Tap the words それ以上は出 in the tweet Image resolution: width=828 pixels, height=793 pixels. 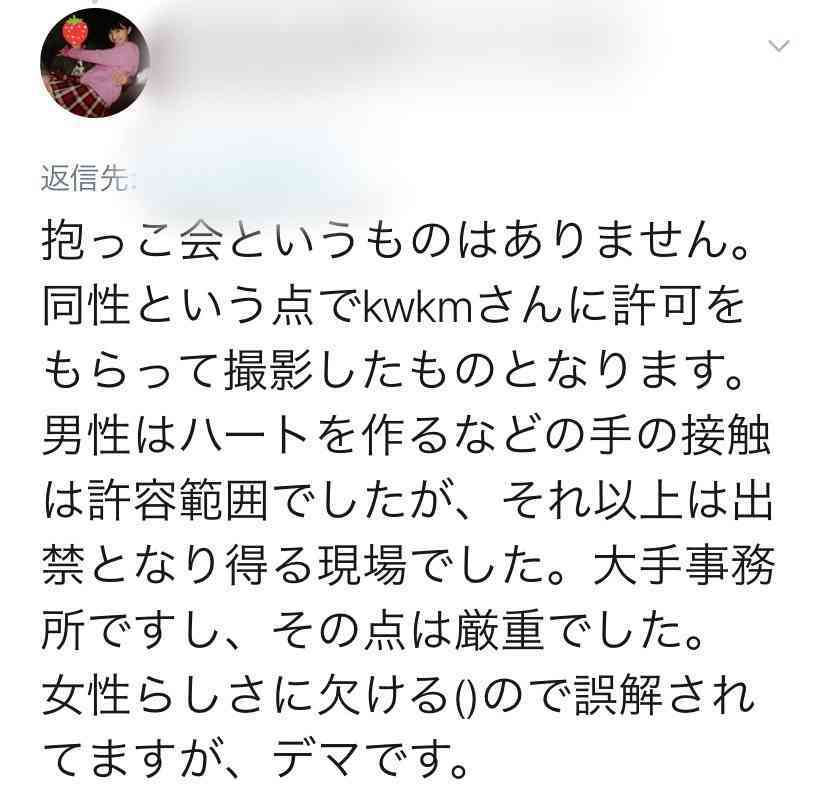637,501
